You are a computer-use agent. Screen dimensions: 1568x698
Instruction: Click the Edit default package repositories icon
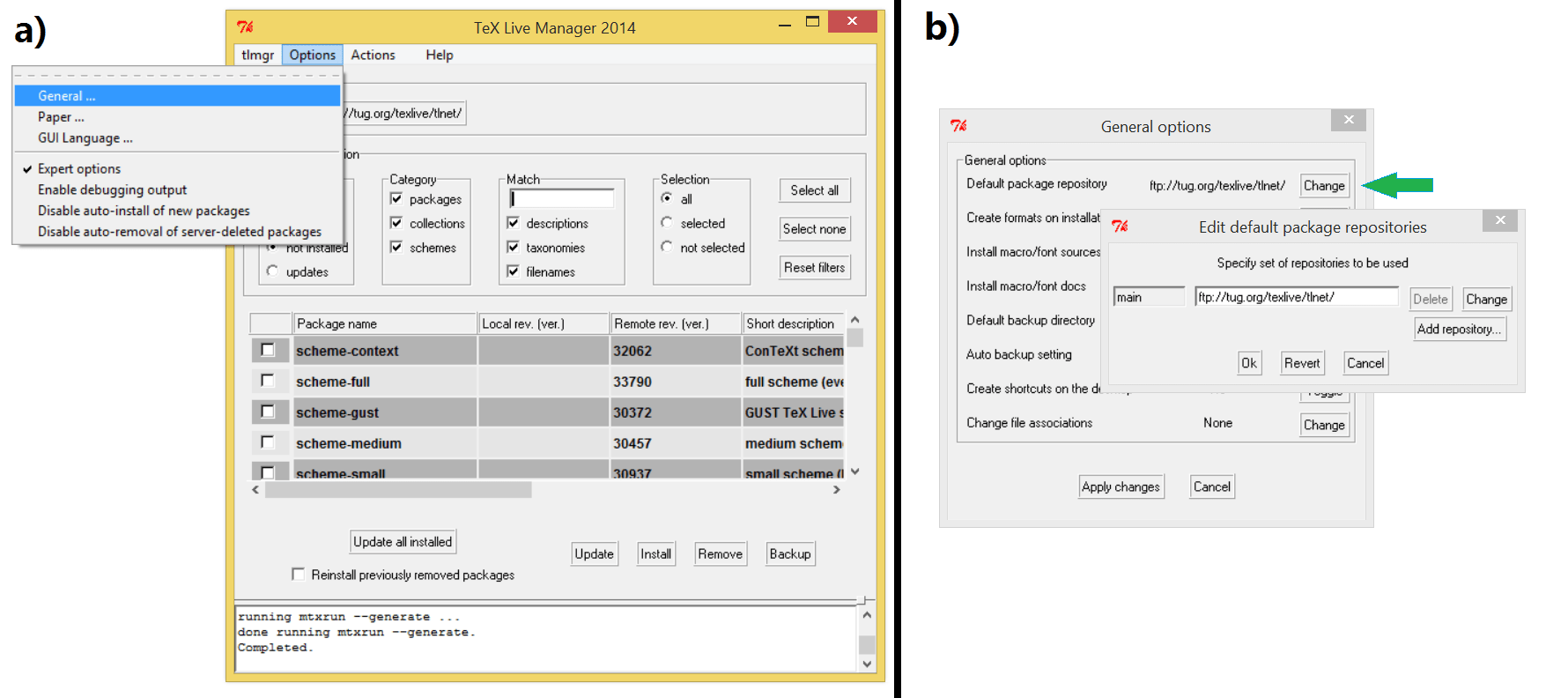(1121, 226)
